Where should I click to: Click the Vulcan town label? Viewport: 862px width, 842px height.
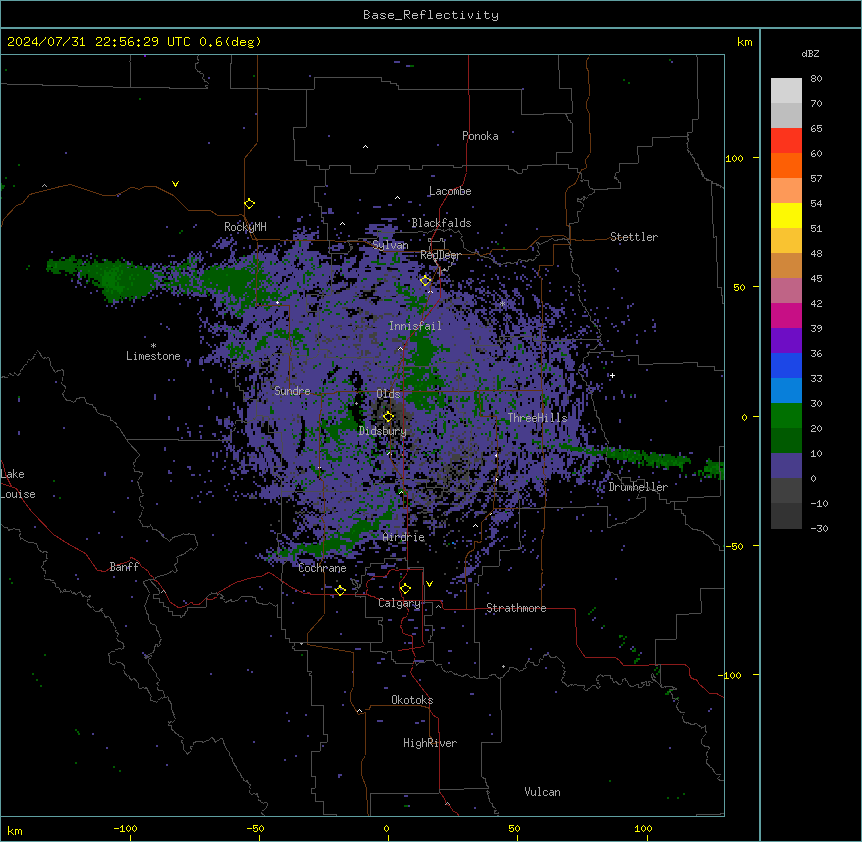[543, 792]
